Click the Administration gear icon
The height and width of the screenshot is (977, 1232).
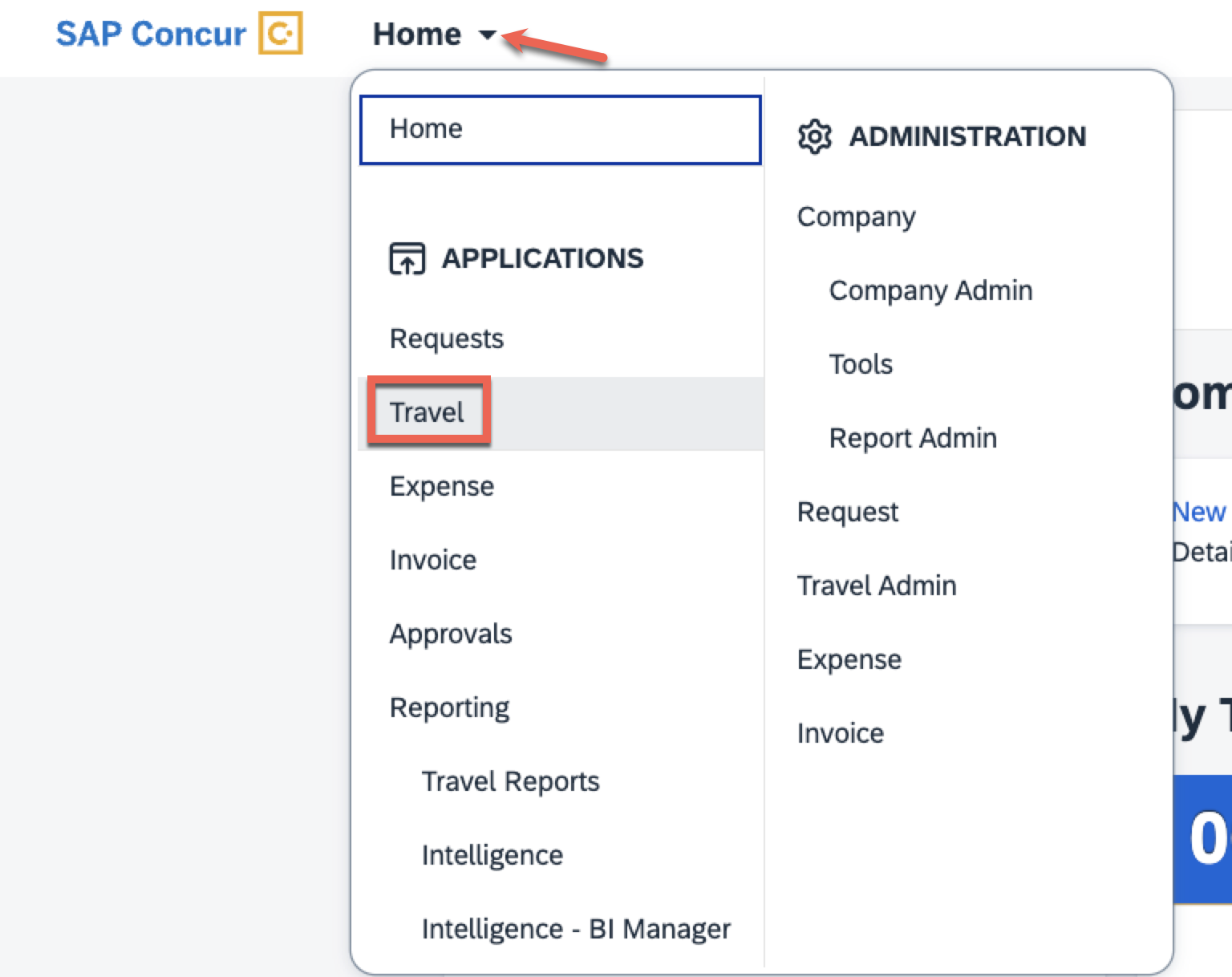pyautogui.click(x=815, y=136)
